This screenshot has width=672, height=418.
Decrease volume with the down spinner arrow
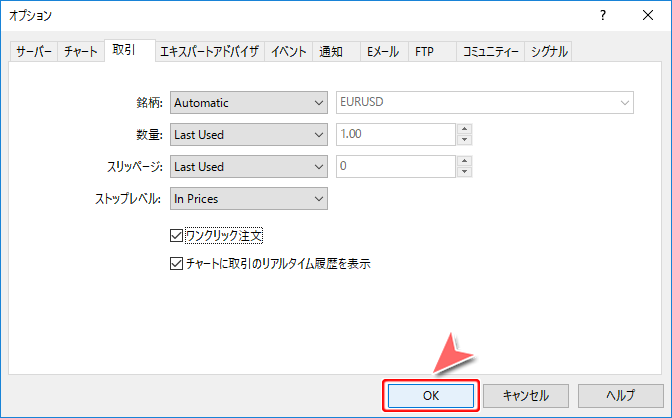pyautogui.click(x=465, y=140)
